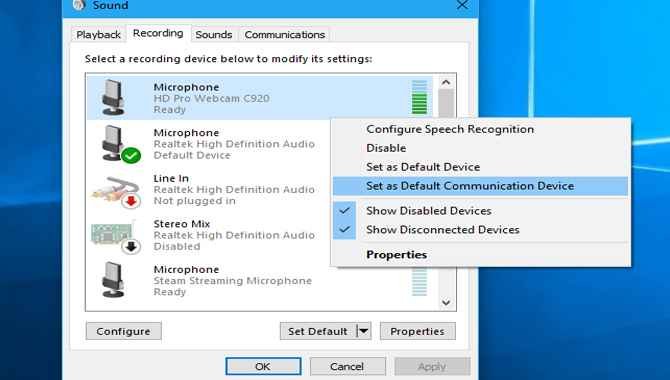Toggle Show Disabled Devices checkmark
Image resolution: width=670 pixels, height=380 pixels.
(x=344, y=210)
